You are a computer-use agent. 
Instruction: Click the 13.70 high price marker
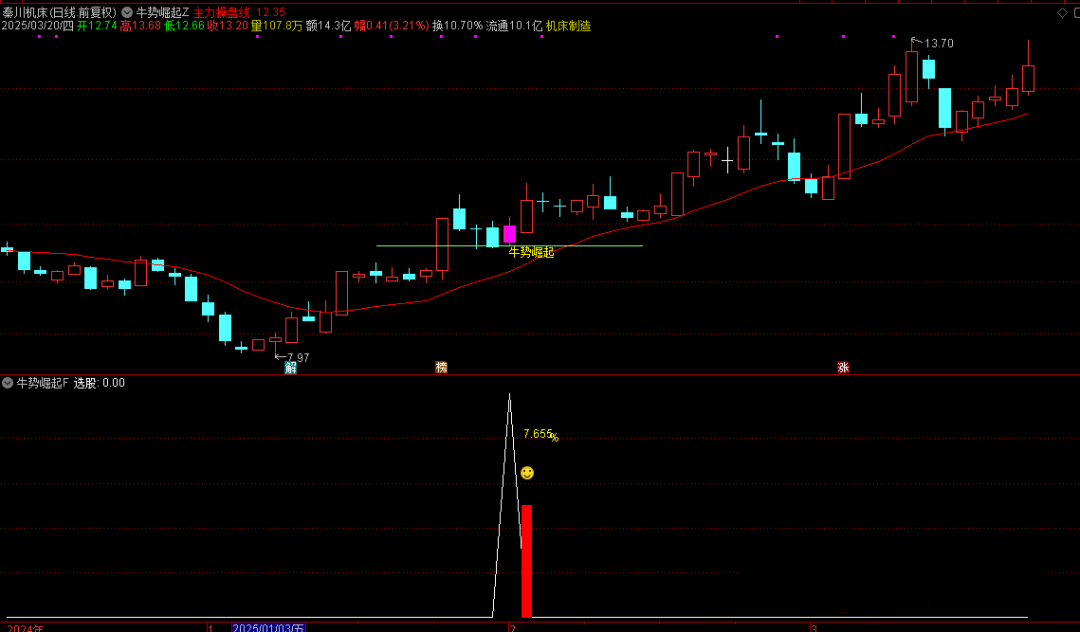pos(936,43)
